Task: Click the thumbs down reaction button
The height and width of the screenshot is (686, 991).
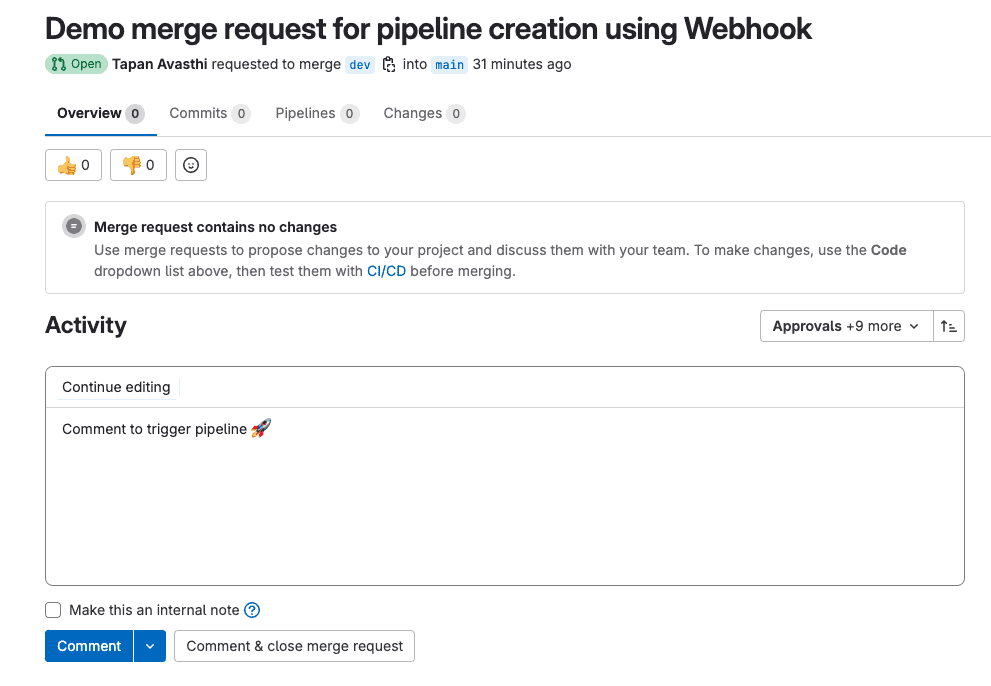Action: pos(138,165)
